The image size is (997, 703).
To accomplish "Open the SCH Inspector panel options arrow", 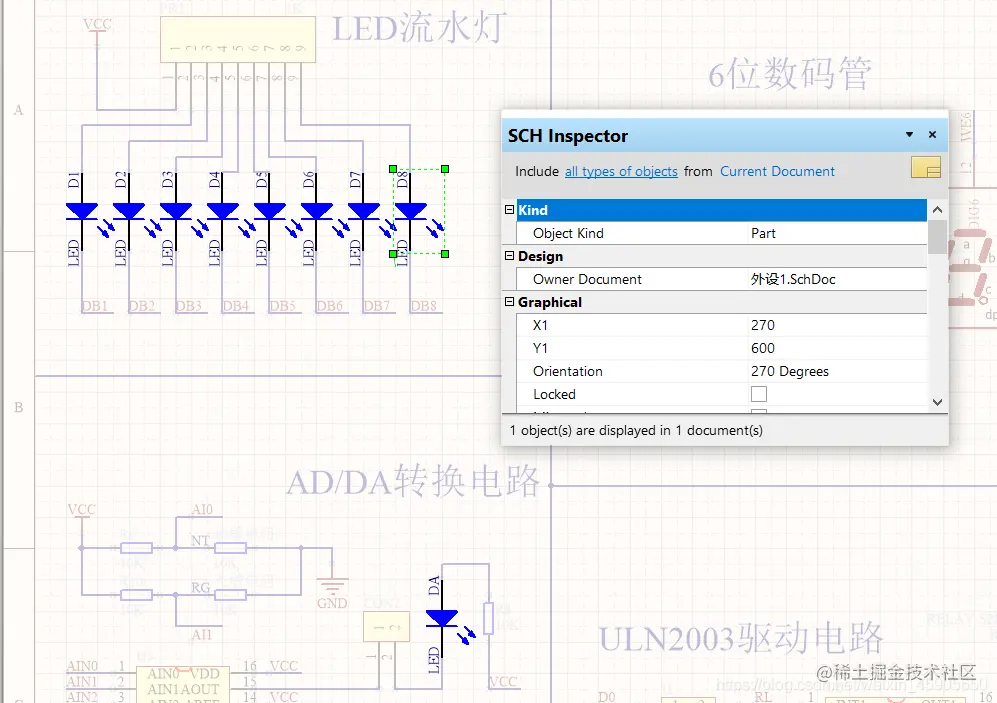I will 909,135.
